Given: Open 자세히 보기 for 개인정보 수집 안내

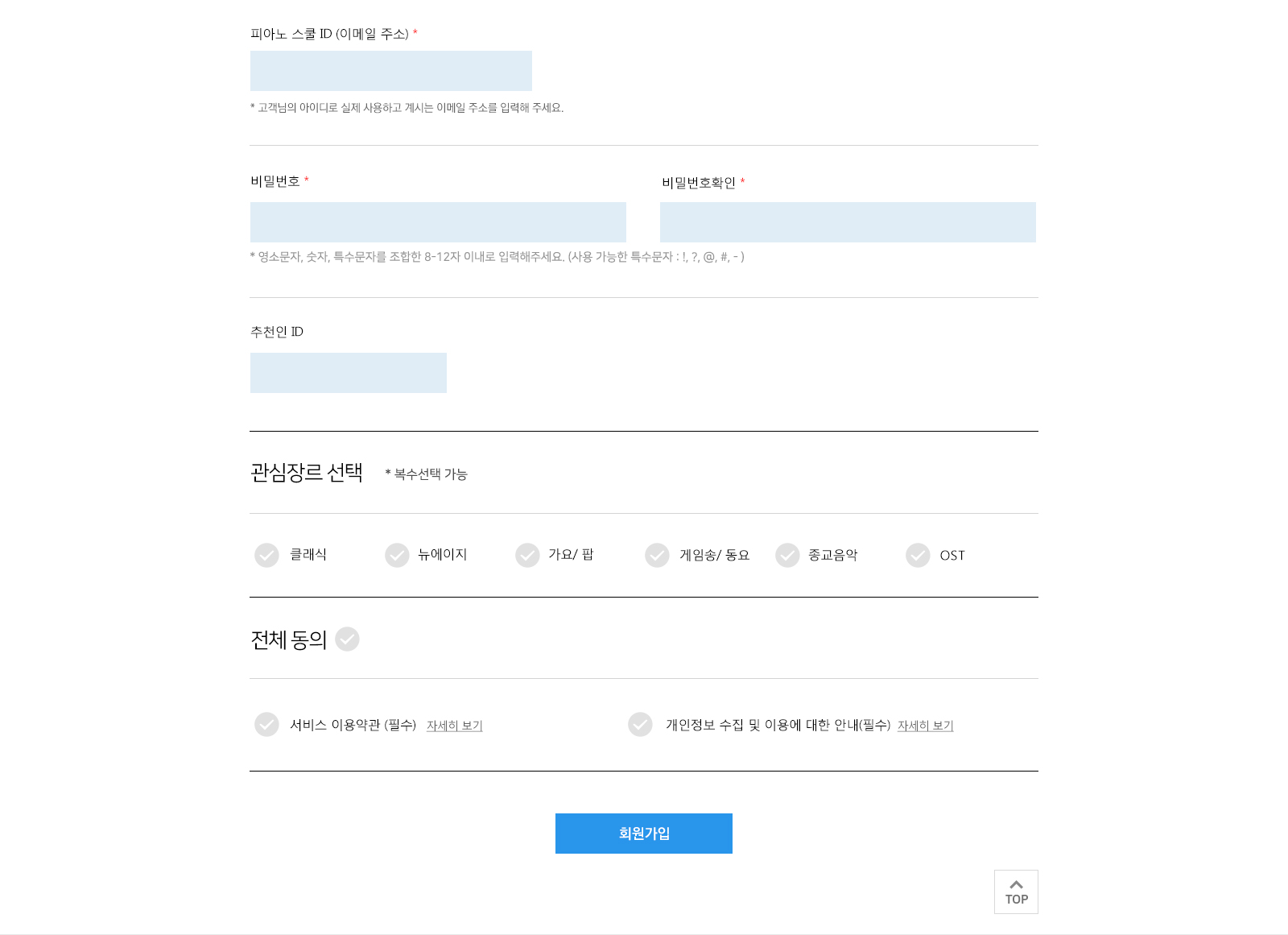Looking at the screenshot, I should [925, 726].
